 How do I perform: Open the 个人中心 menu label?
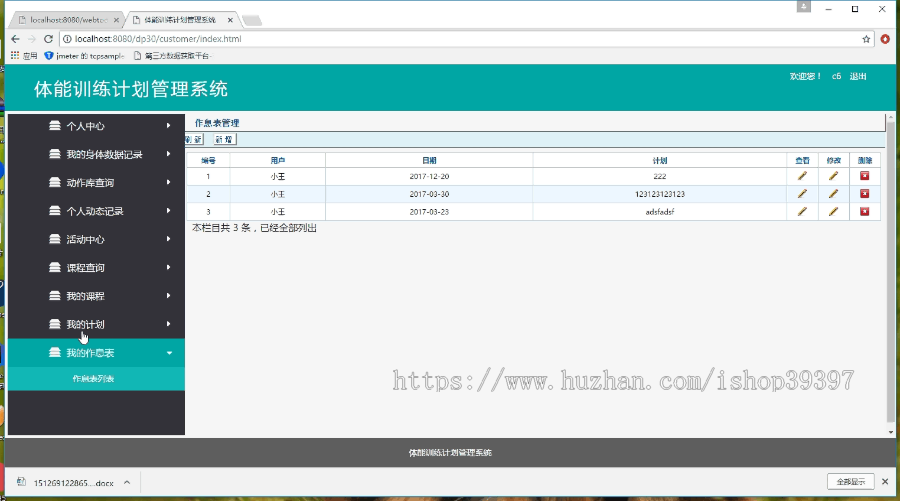click(x=86, y=126)
